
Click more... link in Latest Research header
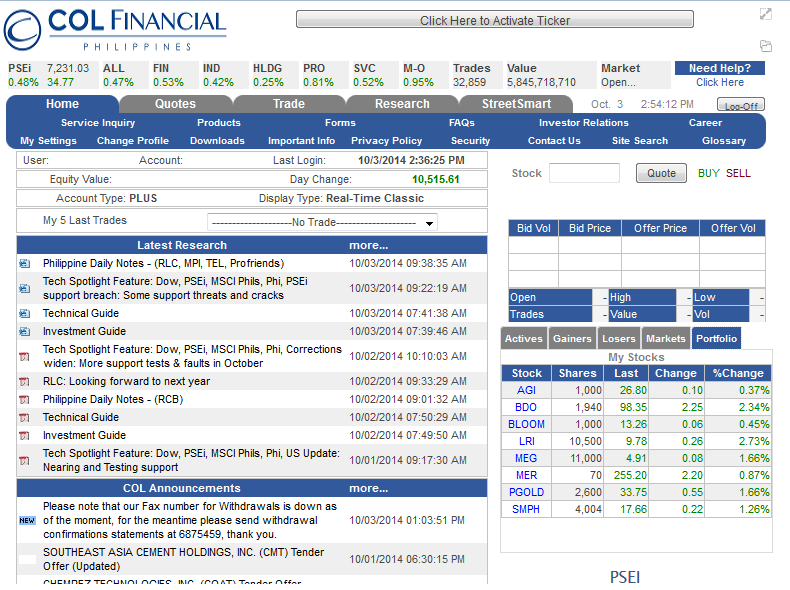click(368, 245)
